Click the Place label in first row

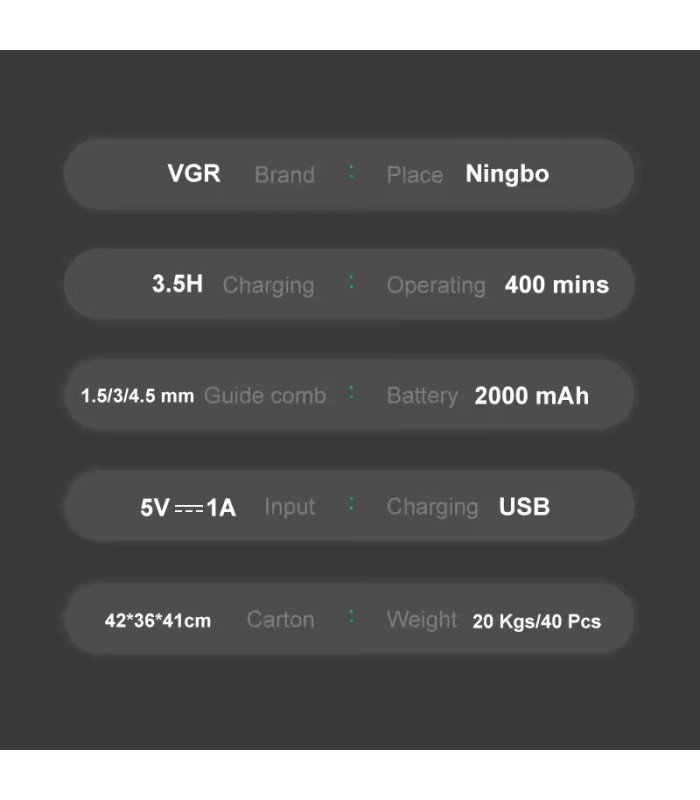point(414,175)
